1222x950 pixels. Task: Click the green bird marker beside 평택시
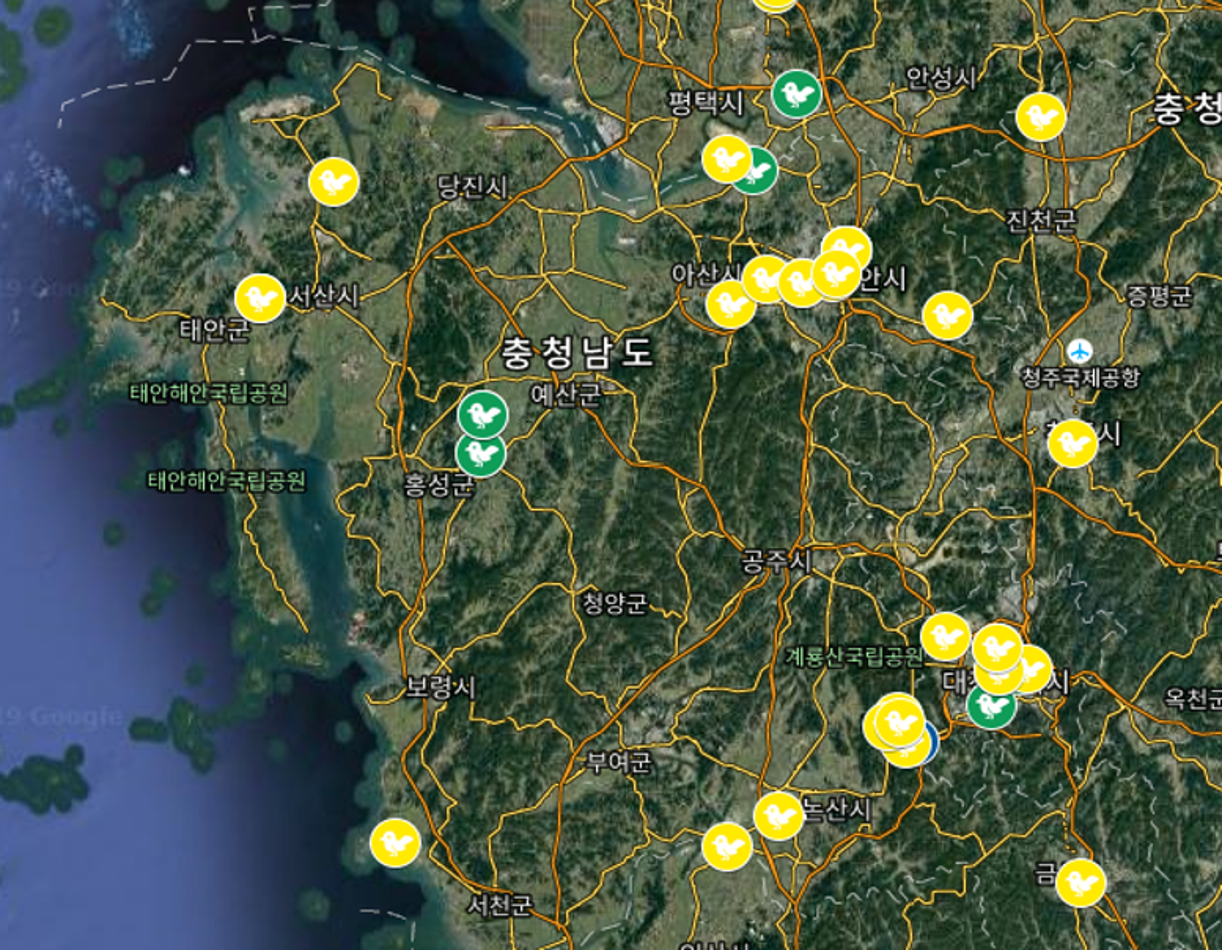pos(796,95)
